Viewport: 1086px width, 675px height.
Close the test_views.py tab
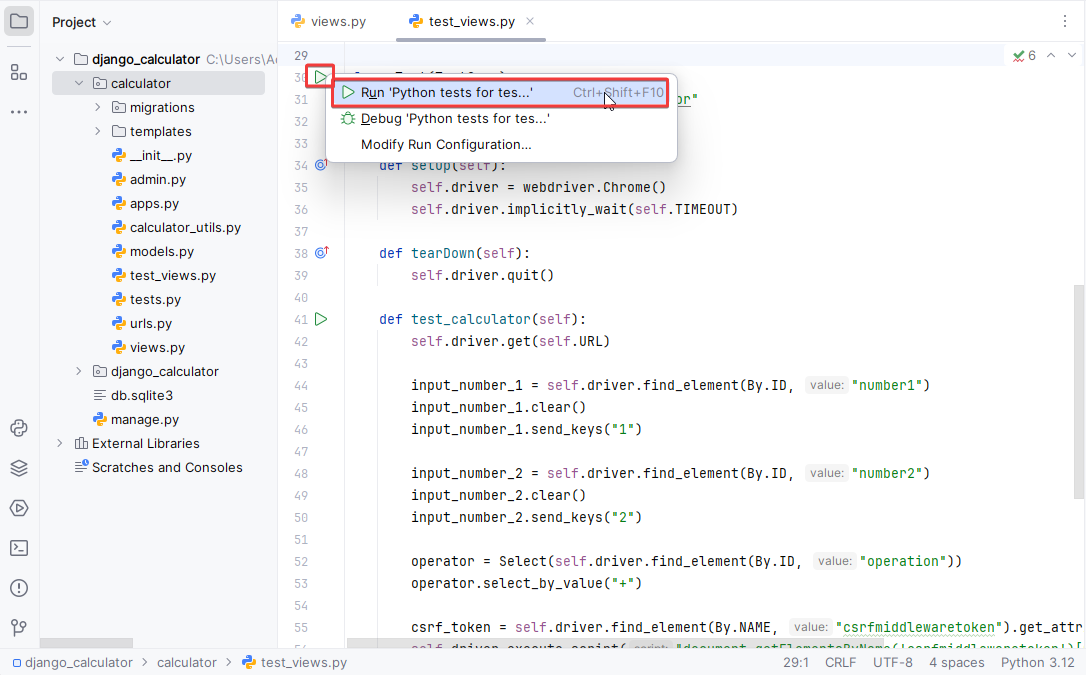[530, 21]
